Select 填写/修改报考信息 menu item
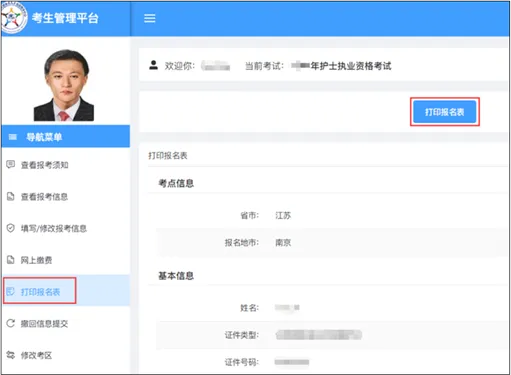 pos(54,228)
